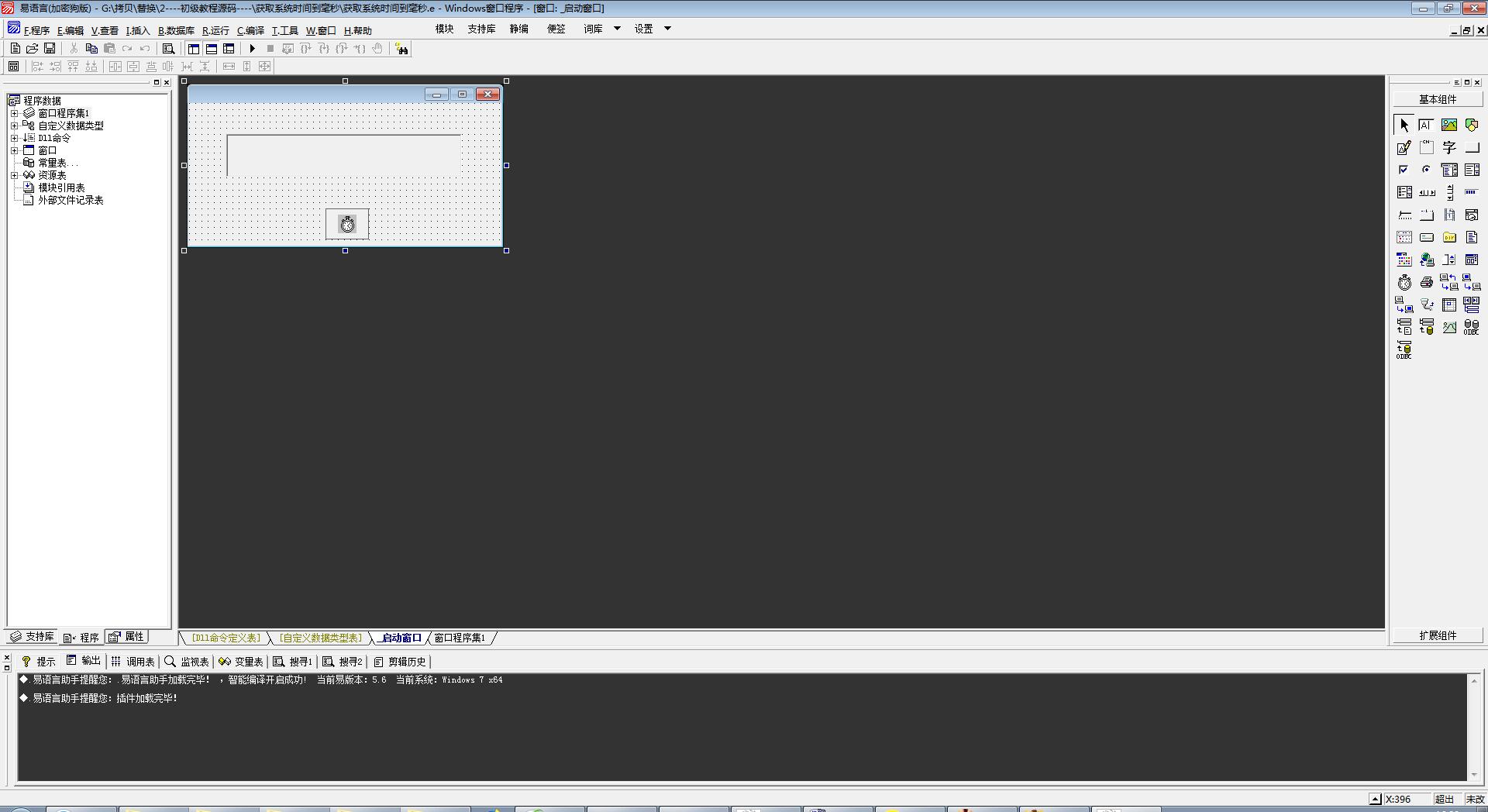Screen dimensions: 1488x812
Task: Click the Run (play) toolbar icon
Action: click(x=252, y=49)
